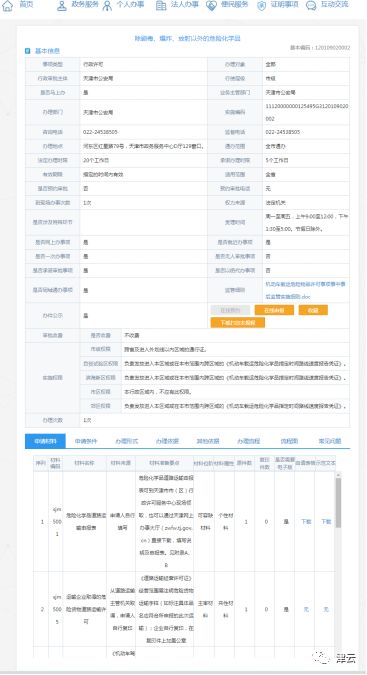Image resolution: width=367 pixels, height=675 pixels.
Task: Click the 不收费 fee value
Action: [x=132, y=335]
